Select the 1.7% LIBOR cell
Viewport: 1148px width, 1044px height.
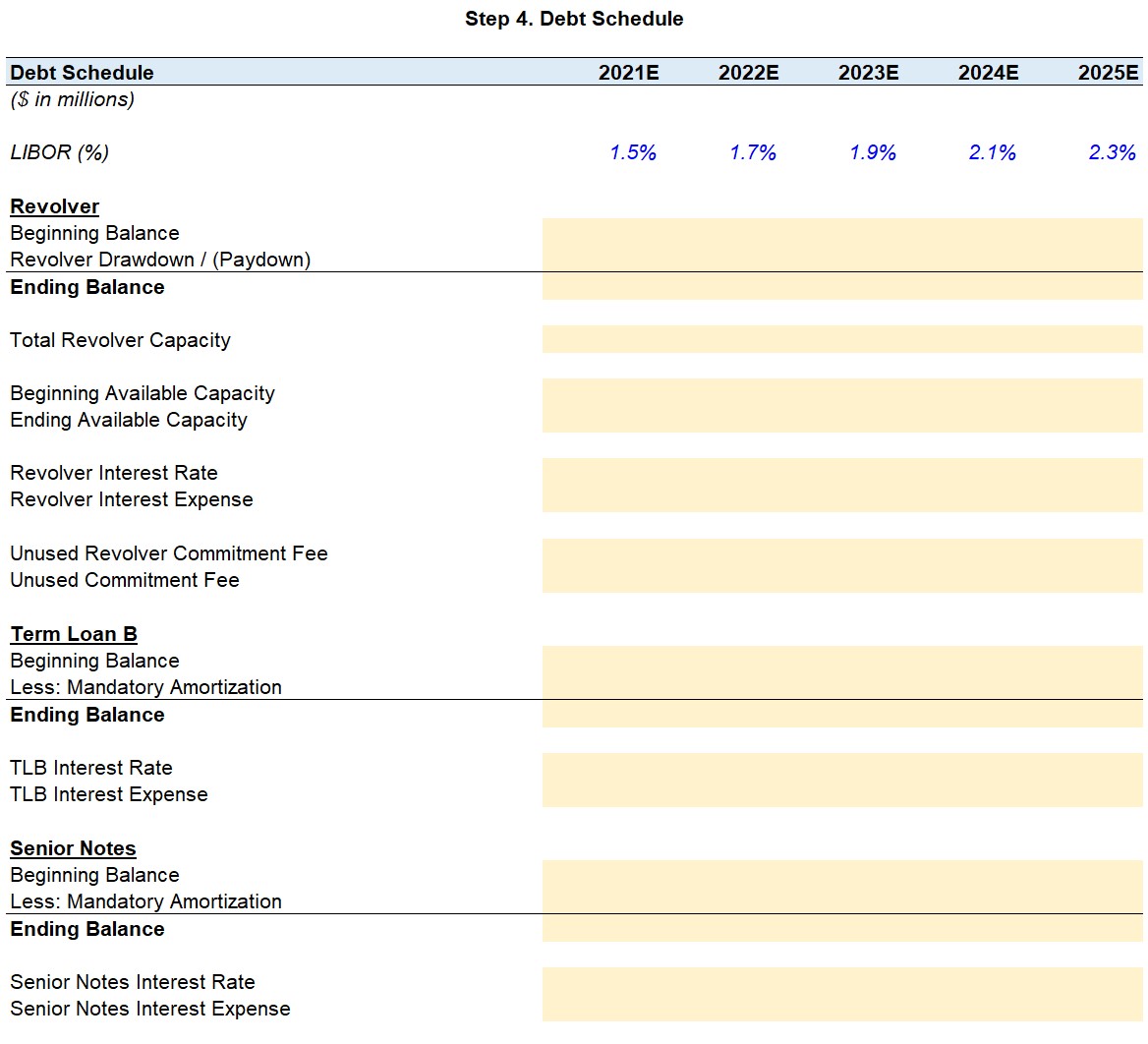pyautogui.click(x=753, y=152)
